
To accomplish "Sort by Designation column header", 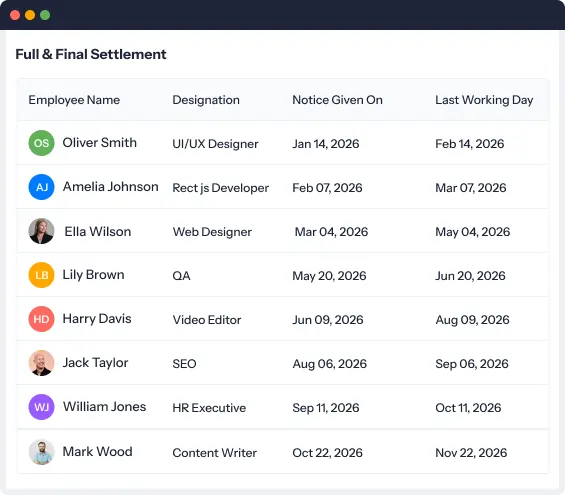I will (x=206, y=100).
